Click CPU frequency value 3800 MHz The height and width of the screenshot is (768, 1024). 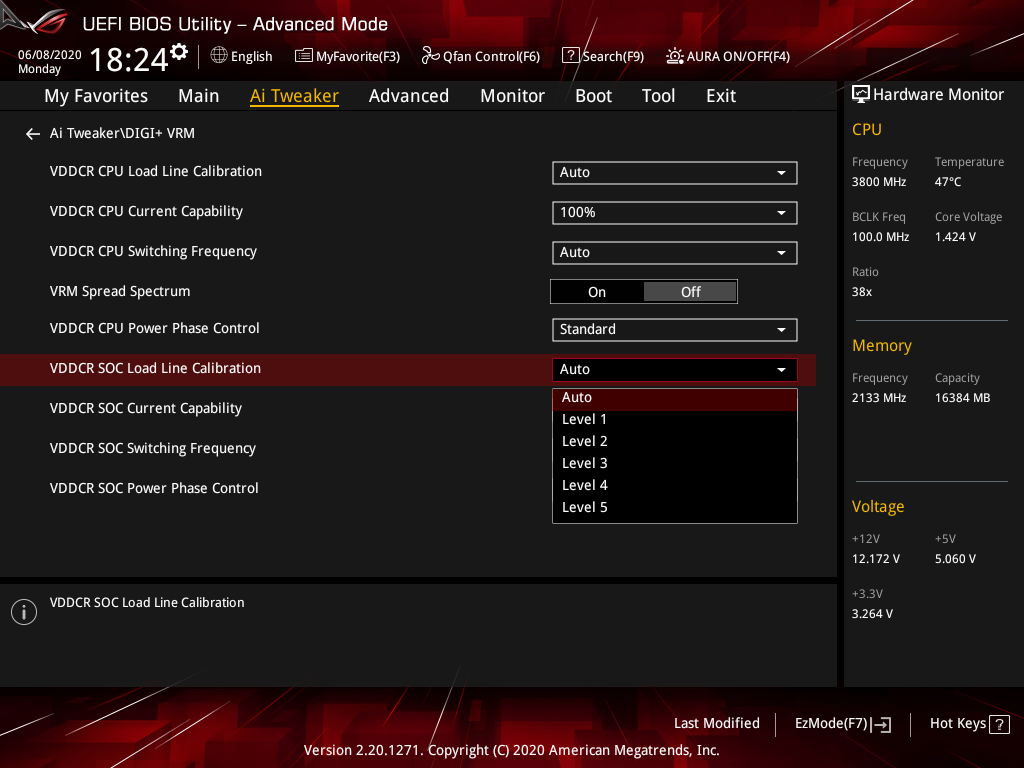[x=878, y=182]
